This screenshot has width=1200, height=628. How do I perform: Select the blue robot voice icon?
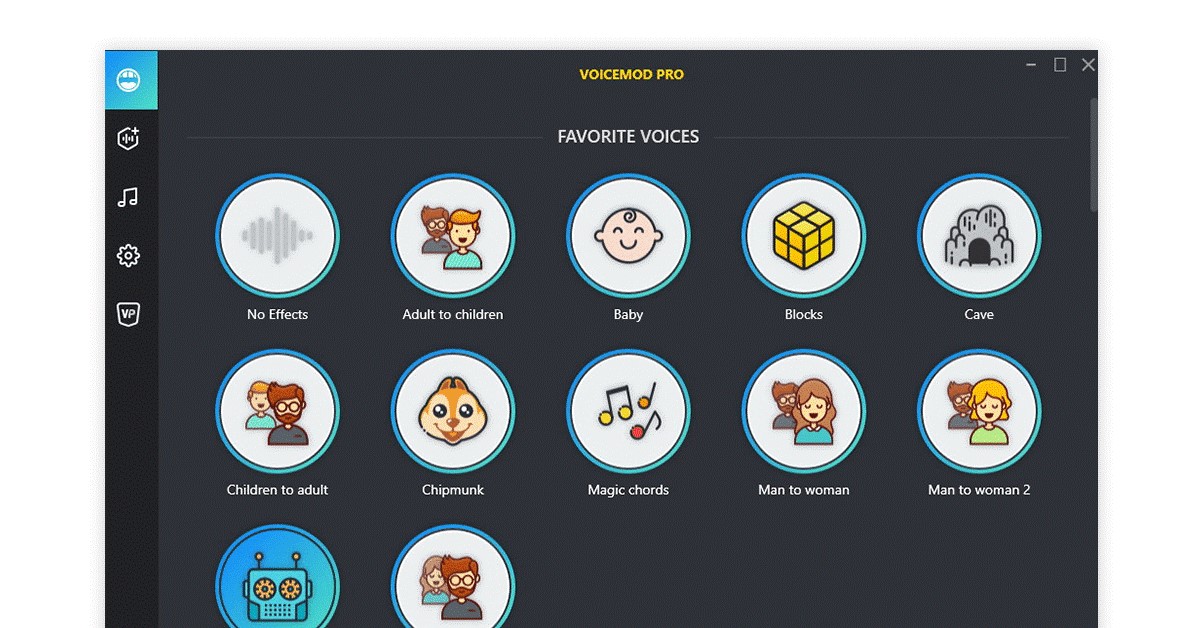[x=277, y=578]
